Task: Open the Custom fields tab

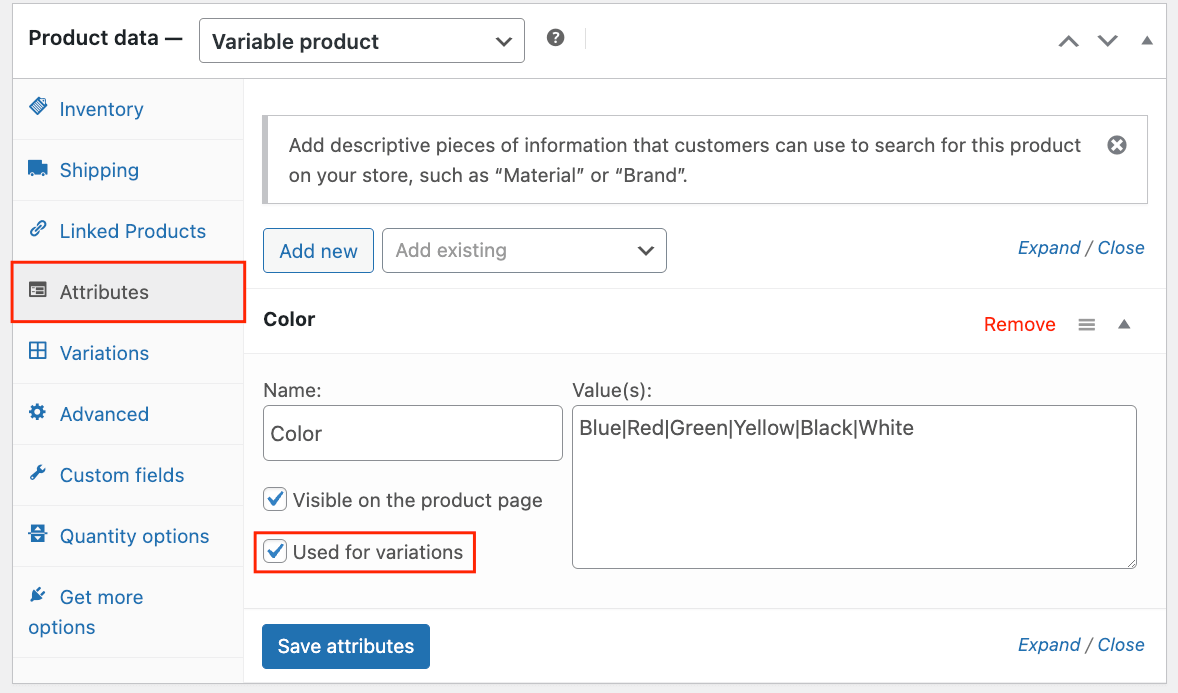Action: tap(128, 475)
